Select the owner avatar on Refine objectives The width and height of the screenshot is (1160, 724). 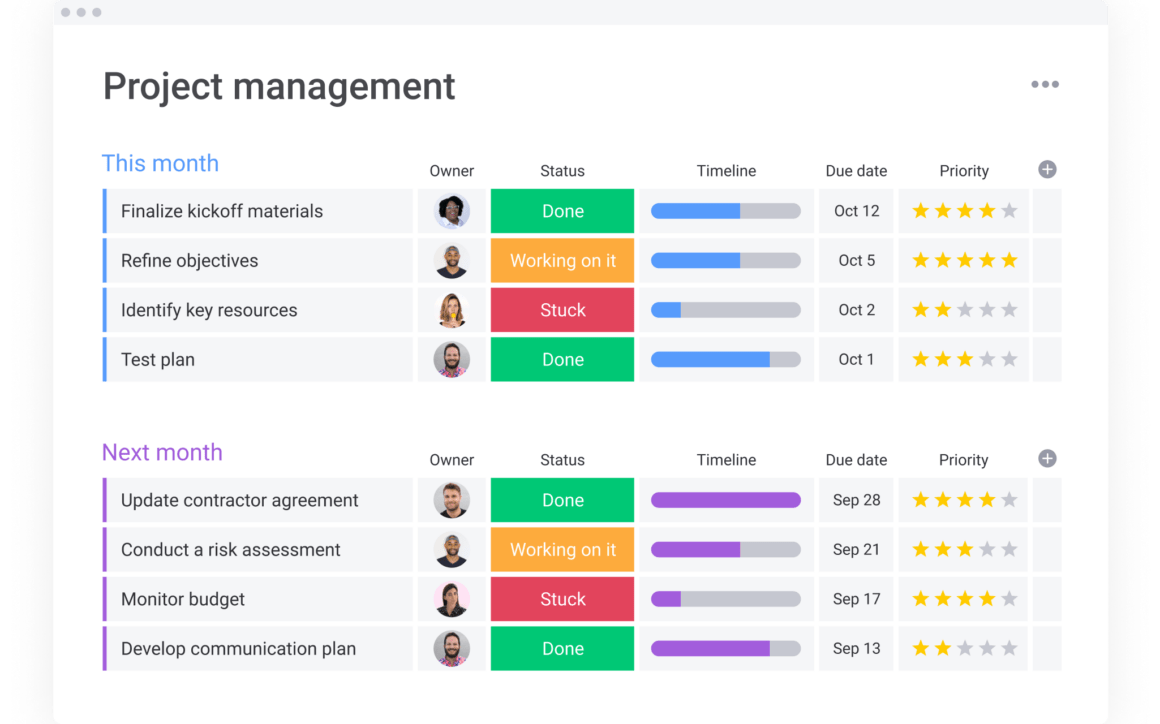pyautogui.click(x=451, y=260)
